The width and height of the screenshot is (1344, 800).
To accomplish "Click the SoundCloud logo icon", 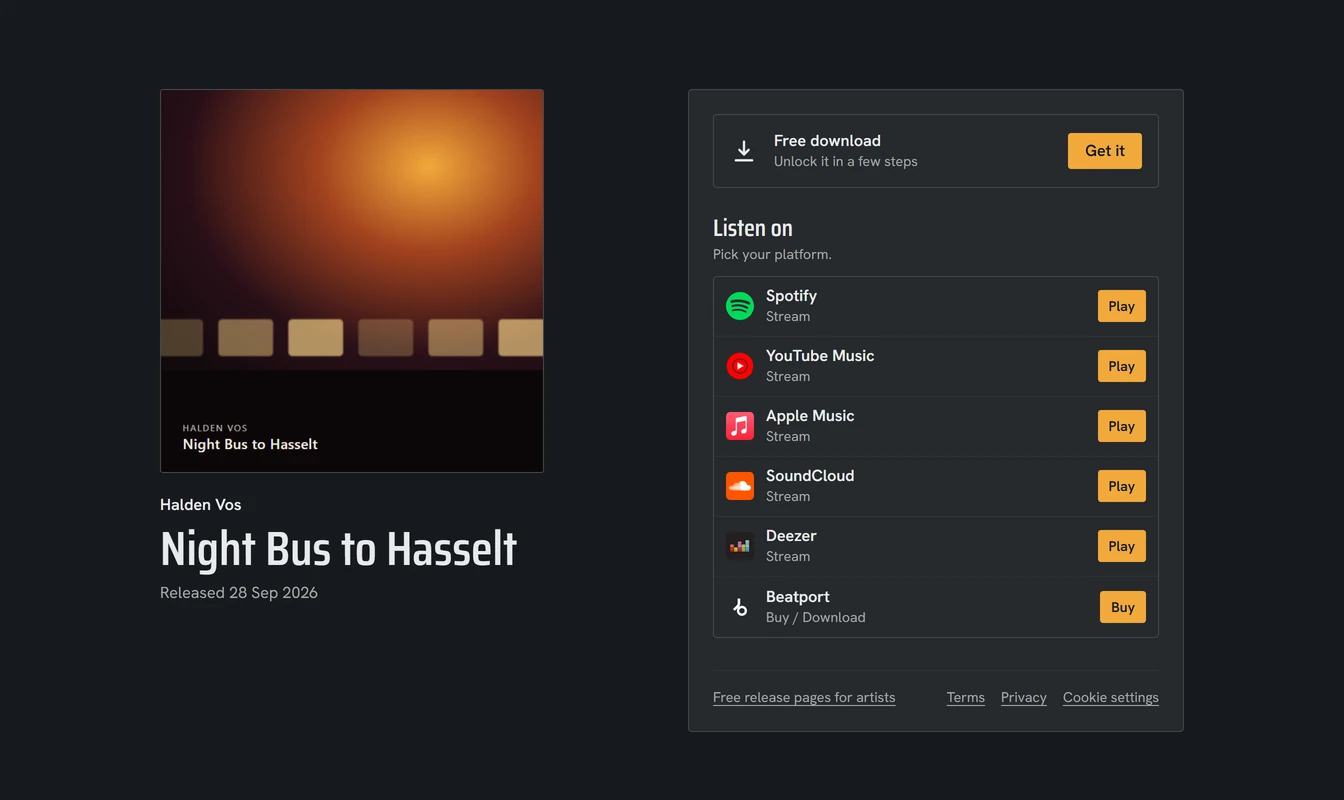I will click(740, 486).
